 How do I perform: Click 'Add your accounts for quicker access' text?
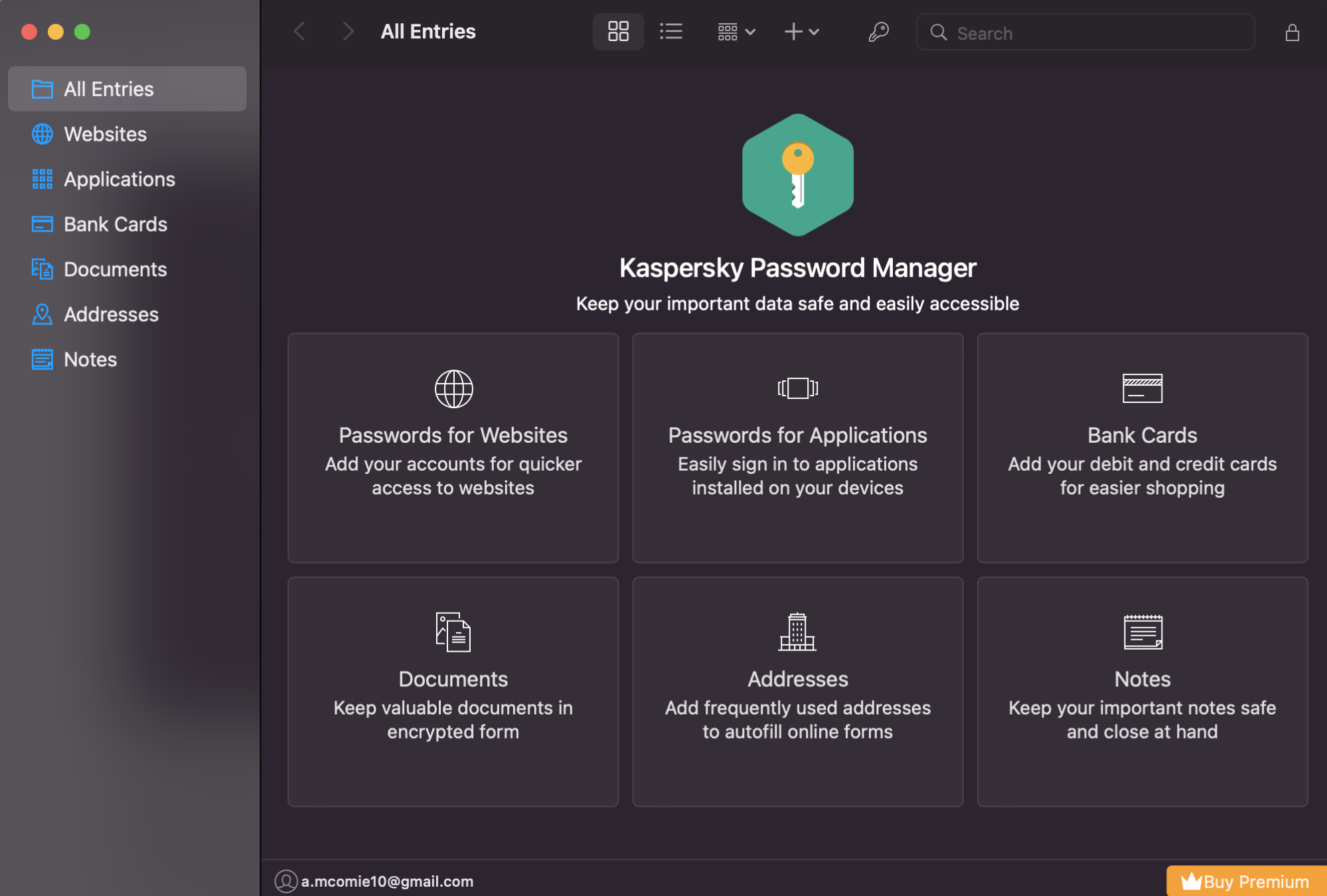[x=453, y=476]
